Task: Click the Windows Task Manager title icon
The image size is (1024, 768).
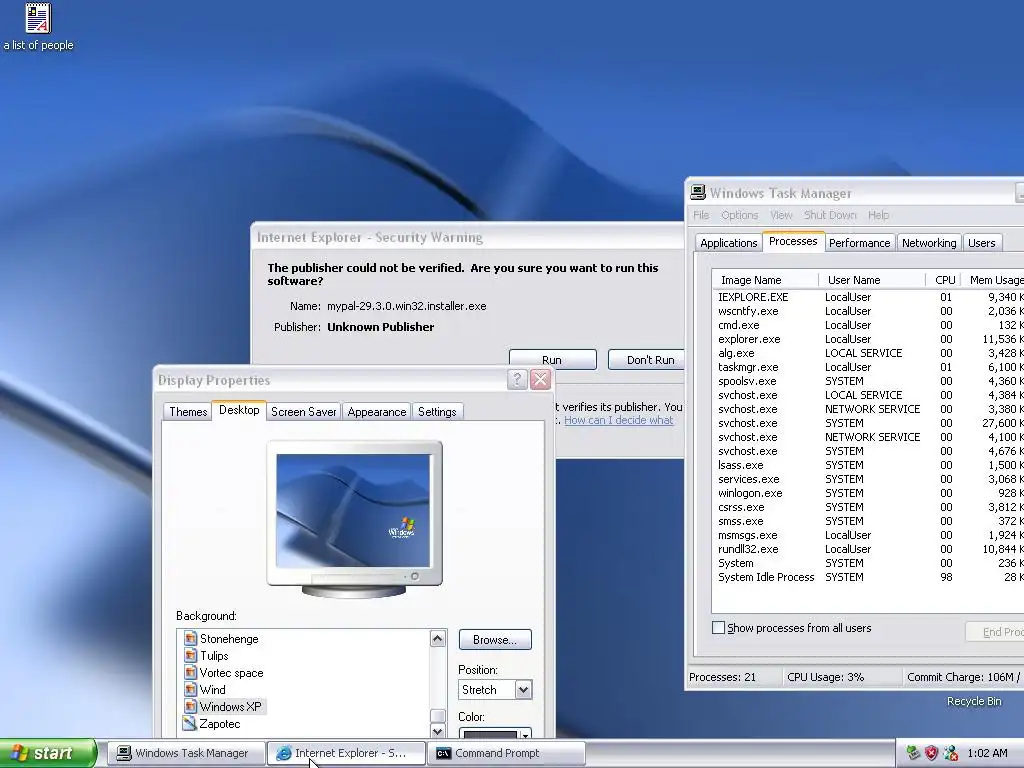Action: (698, 193)
